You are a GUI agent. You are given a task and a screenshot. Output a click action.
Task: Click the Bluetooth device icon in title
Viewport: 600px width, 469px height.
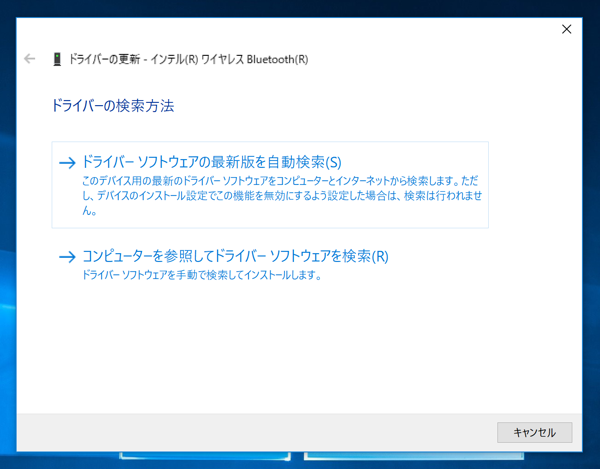(57, 59)
